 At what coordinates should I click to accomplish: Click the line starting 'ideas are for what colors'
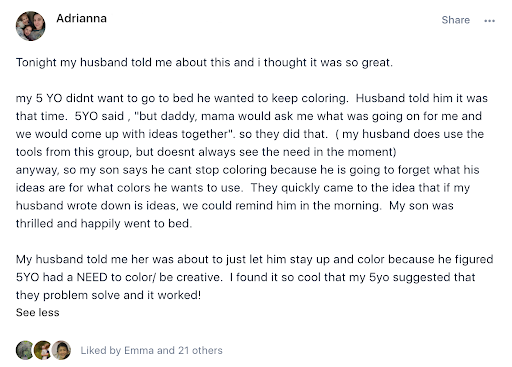[x=243, y=188]
